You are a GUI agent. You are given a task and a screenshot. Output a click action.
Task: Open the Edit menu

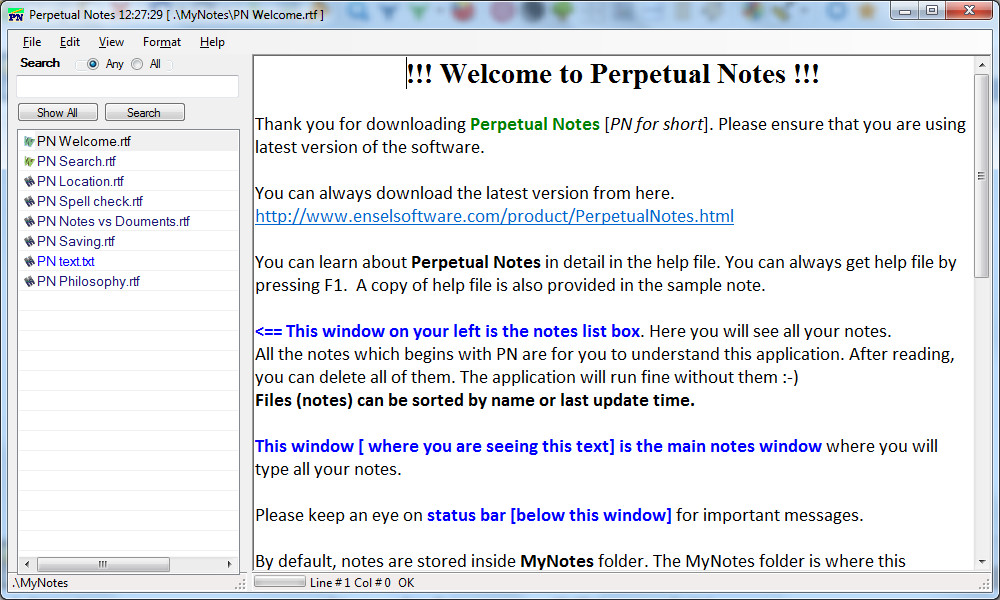[x=70, y=42]
